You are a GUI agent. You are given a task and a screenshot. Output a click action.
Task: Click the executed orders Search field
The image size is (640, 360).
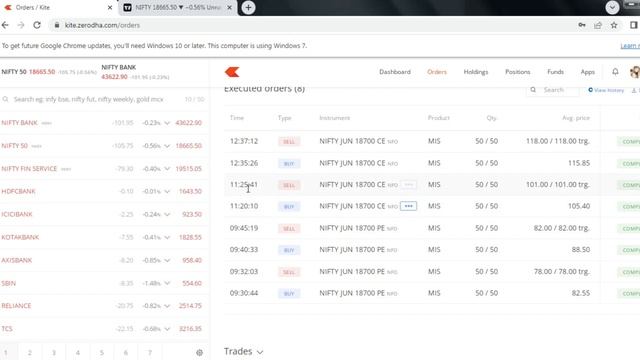553,90
